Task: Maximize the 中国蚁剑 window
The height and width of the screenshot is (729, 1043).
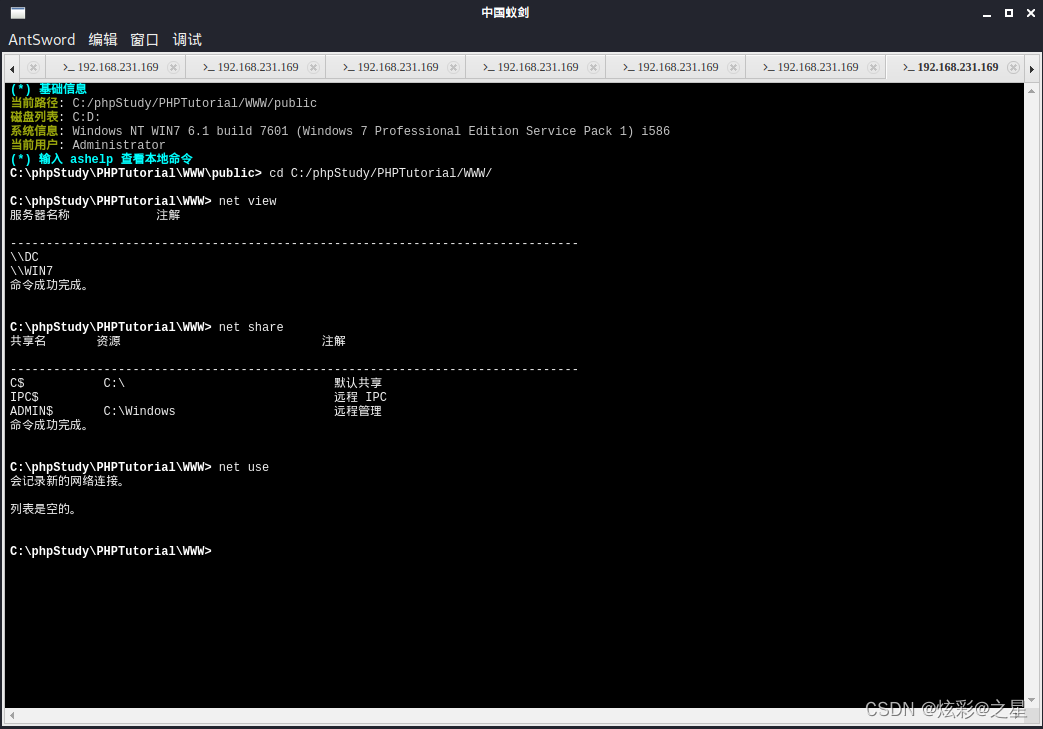Action: click(1009, 13)
